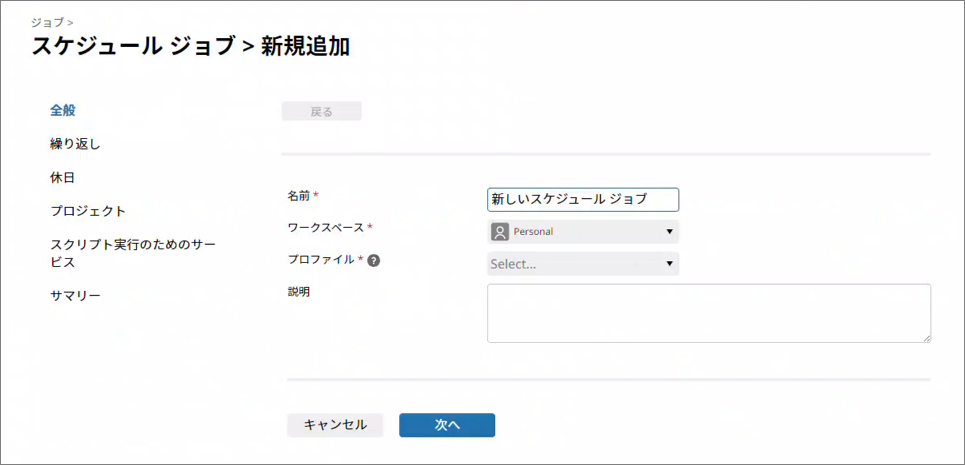The width and height of the screenshot is (965, 465).
Task: Open the プロジェクト section
Action: pos(88,212)
